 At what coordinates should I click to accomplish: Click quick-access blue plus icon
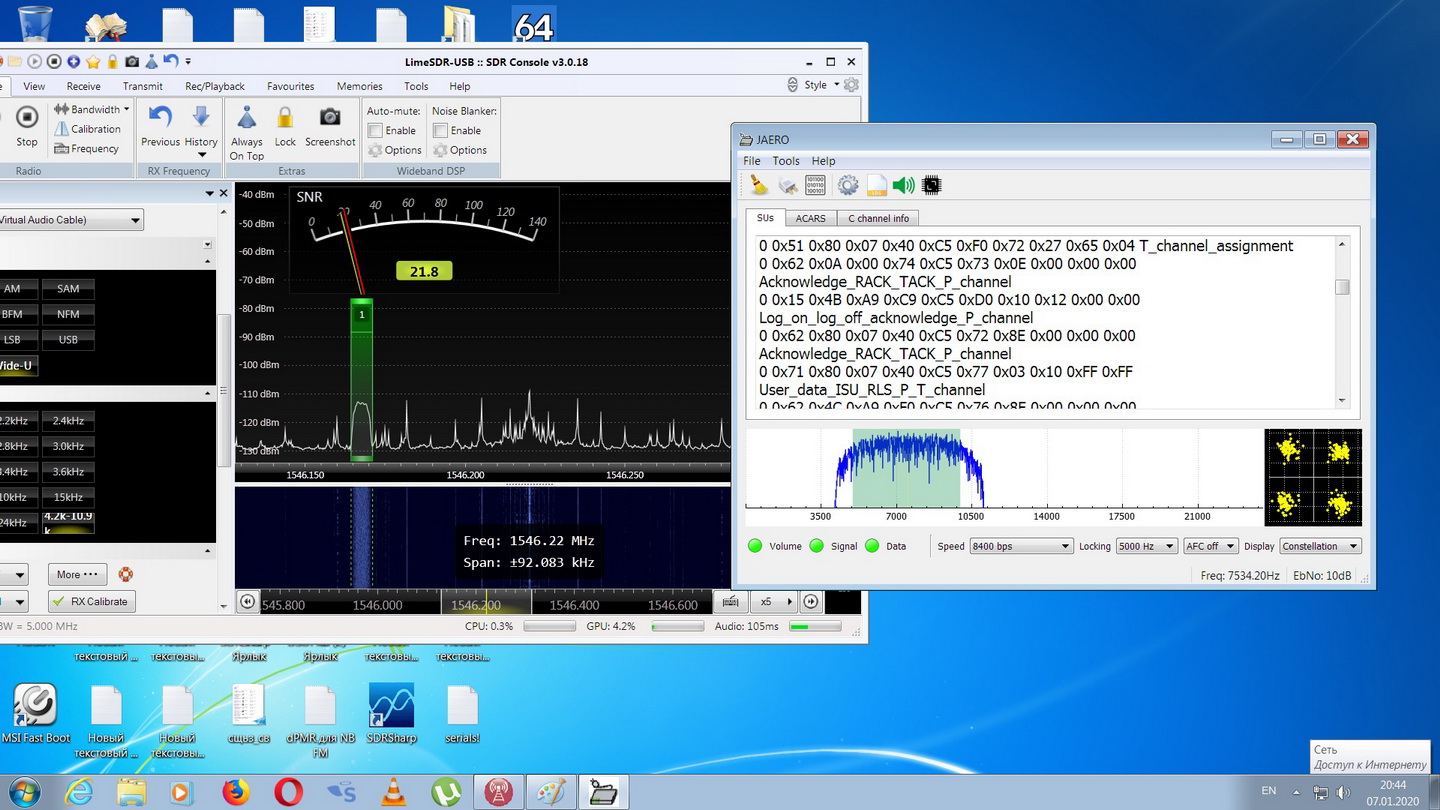pyautogui.click(x=74, y=62)
